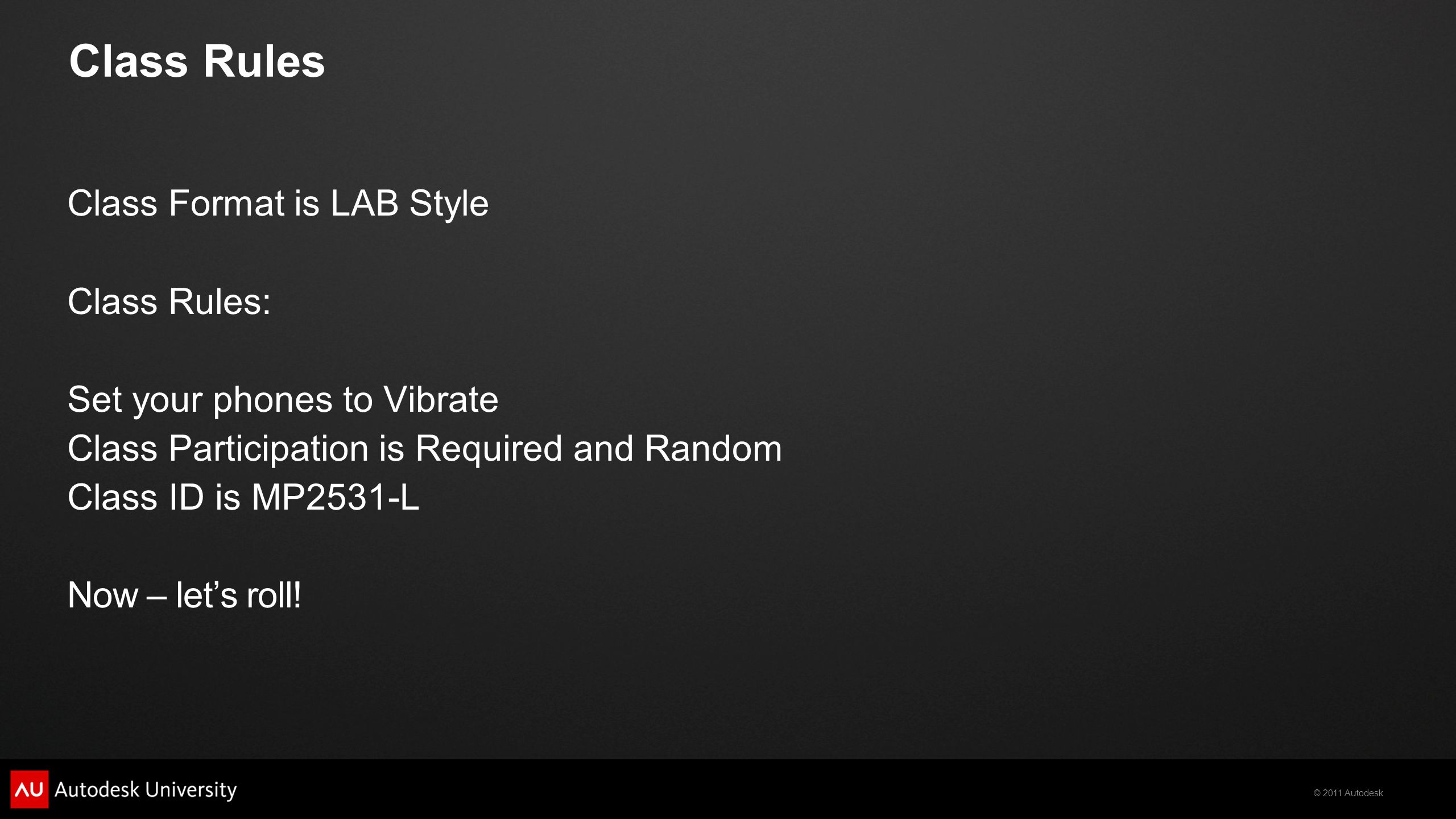1456x819 pixels.
Task: Select the 'Set your phones to Vibrate' line
Action: tap(283, 400)
